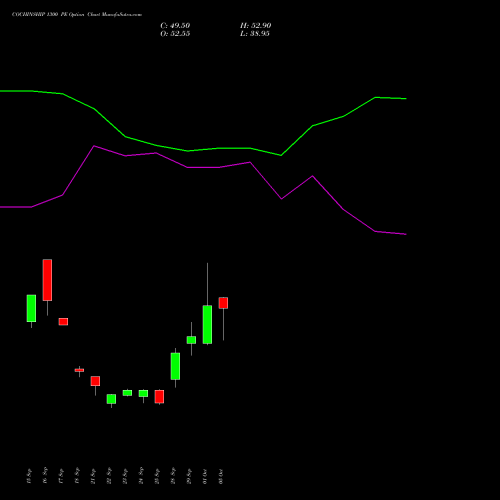This screenshot has width=500, height=500.
Task: Click the 29 Sep date label
Action: click(189, 476)
